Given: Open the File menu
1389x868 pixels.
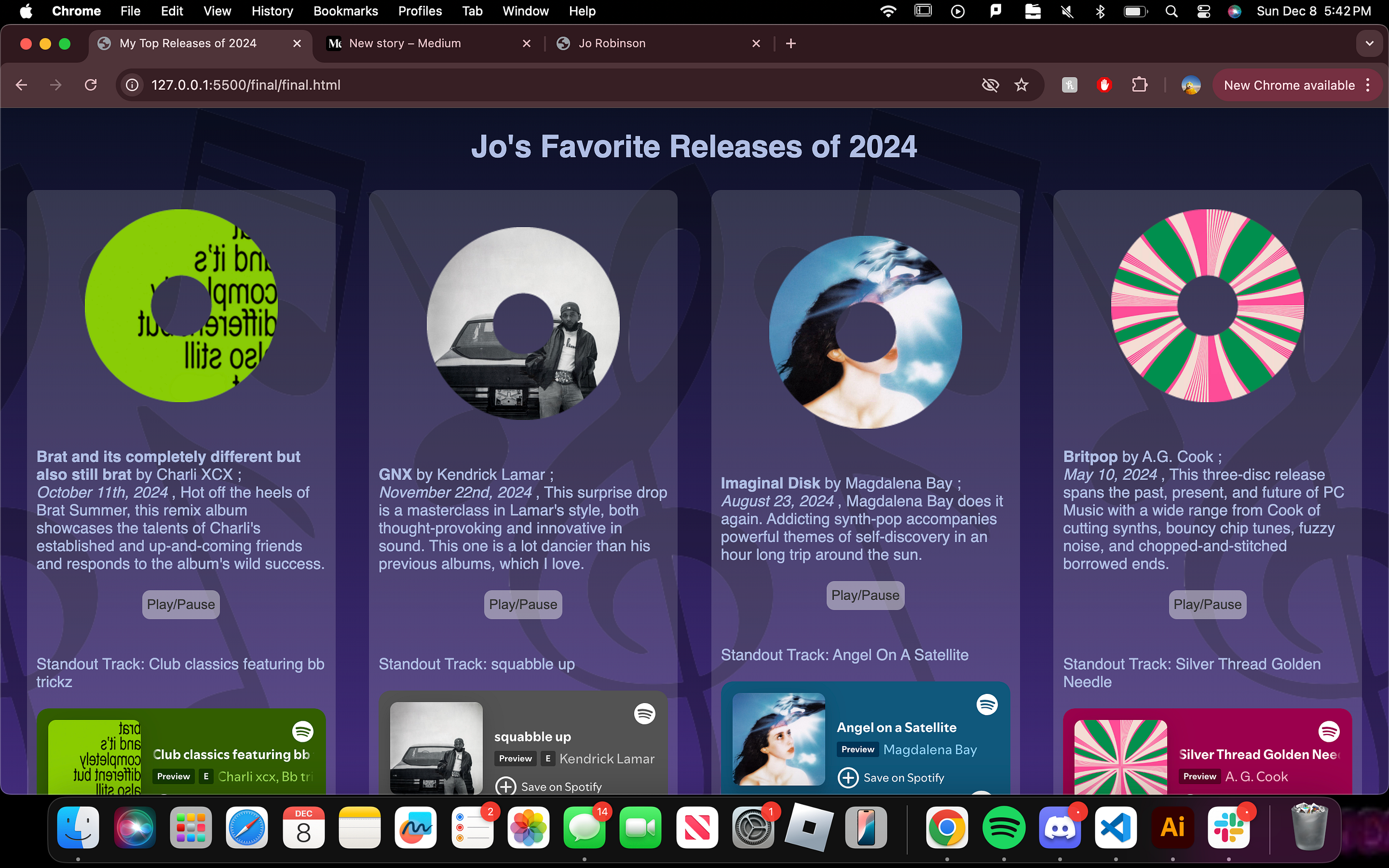Looking at the screenshot, I should (130, 11).
